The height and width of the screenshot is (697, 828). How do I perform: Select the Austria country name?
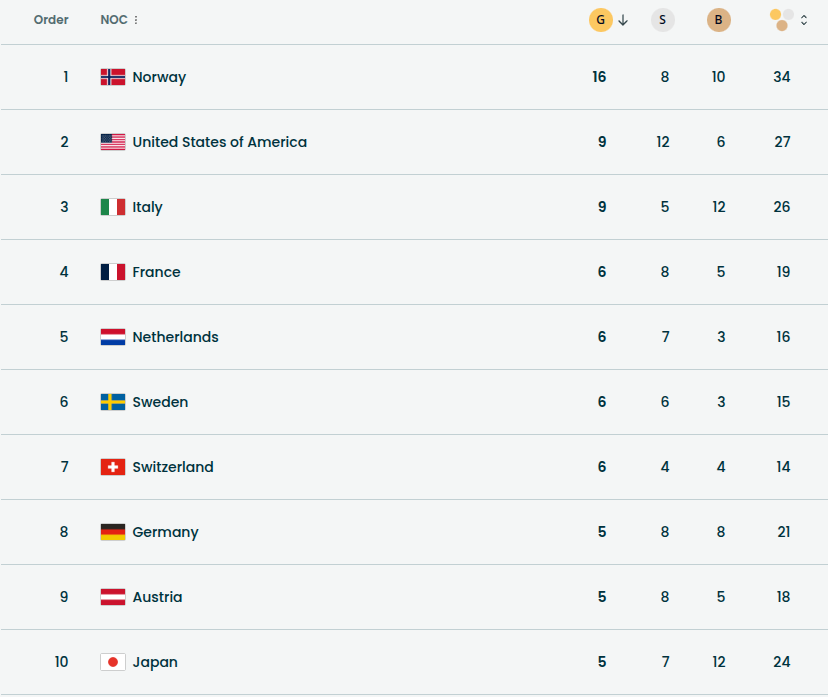pos(157,597)
